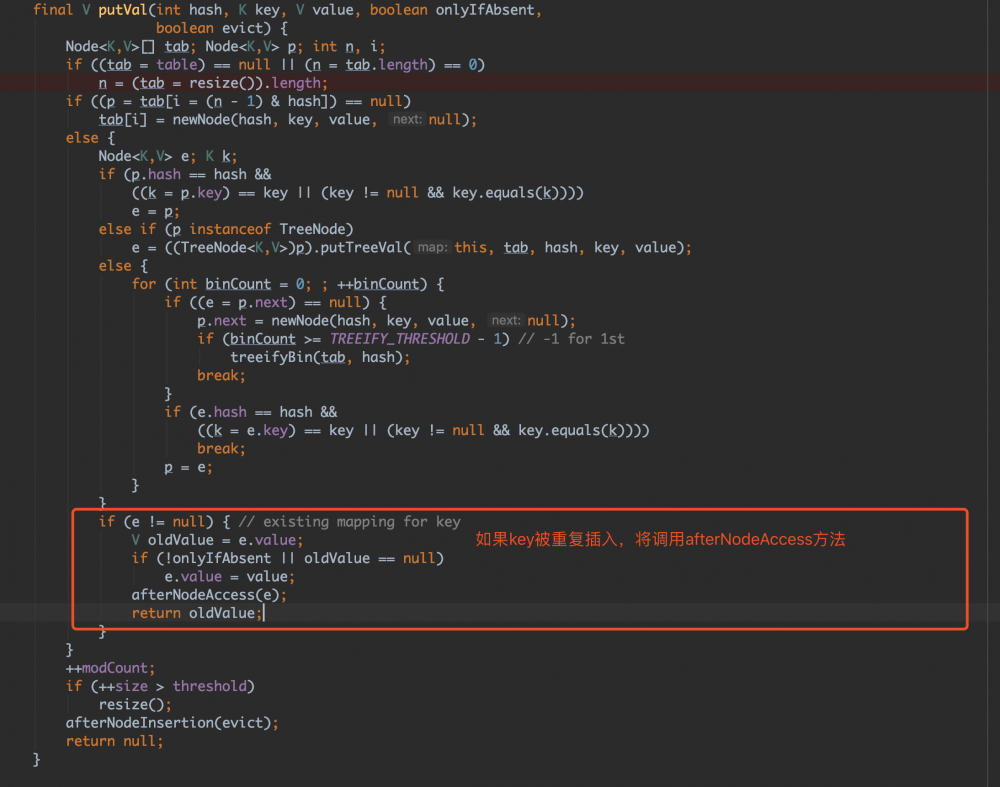The height and width of the screenshot is (787, 1000).
Task: Click the '// -1 for 1st' comment
Action: click(571, 339)
